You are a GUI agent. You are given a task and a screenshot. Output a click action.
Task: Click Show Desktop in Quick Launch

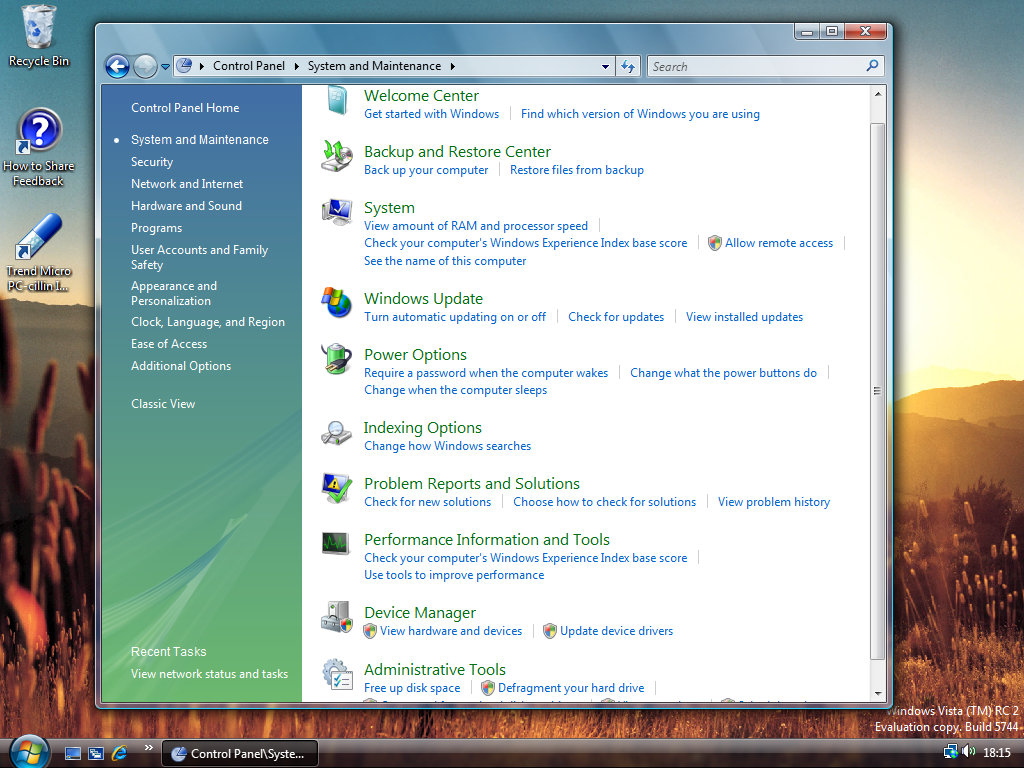73,754
